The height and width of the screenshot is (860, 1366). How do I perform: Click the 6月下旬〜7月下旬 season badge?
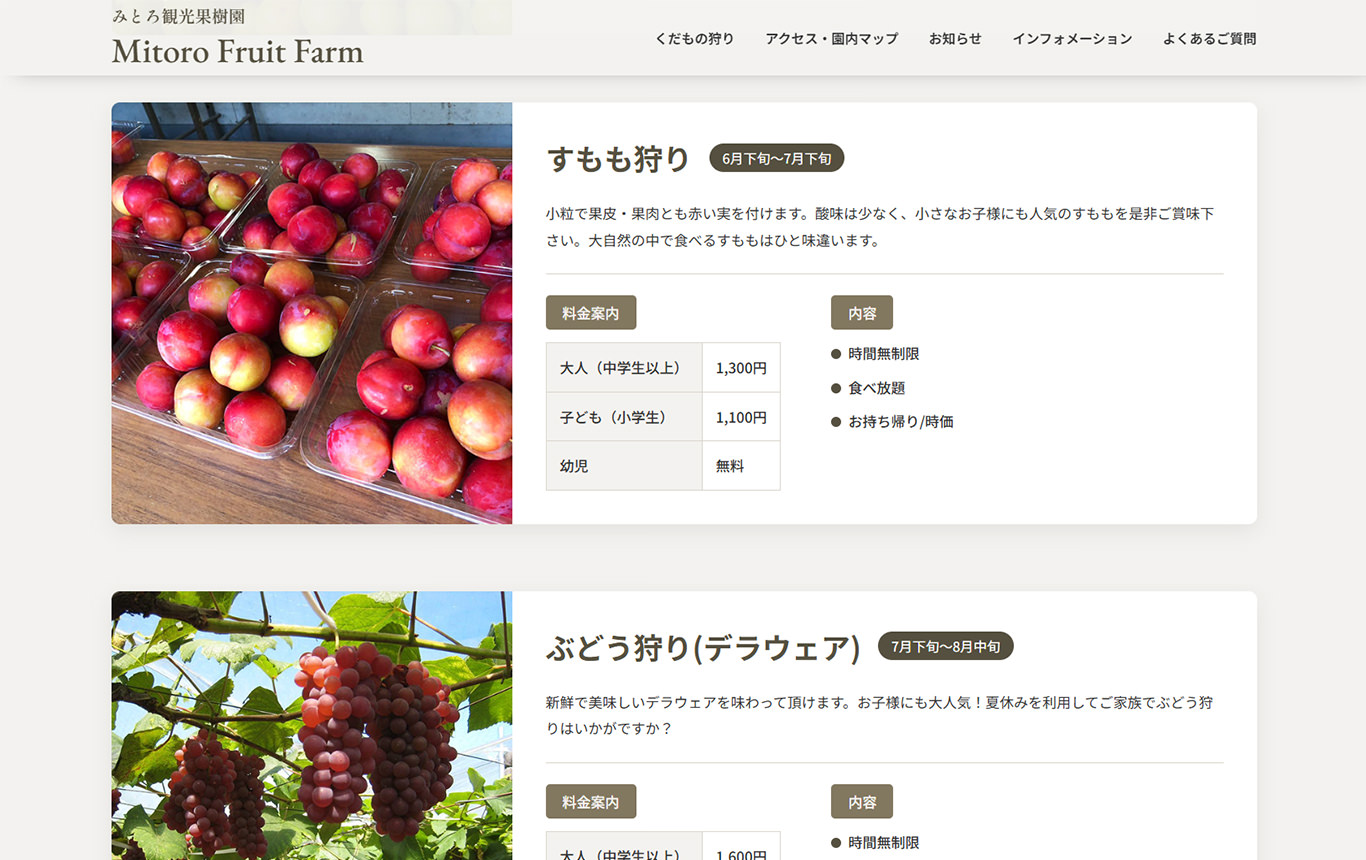pyautogui.click(x=777, y=158)
